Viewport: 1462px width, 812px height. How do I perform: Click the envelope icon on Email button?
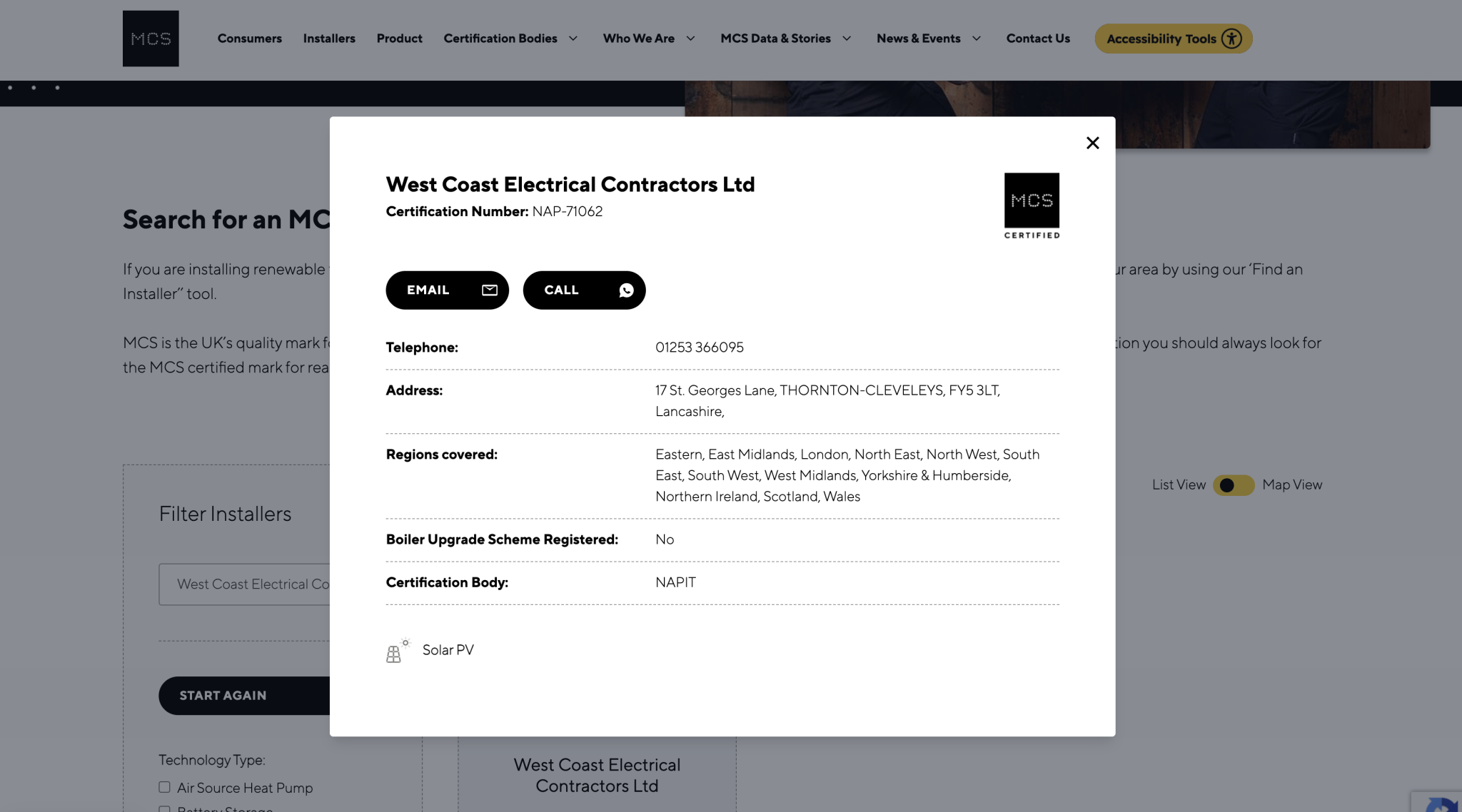(x=490, y=290)
